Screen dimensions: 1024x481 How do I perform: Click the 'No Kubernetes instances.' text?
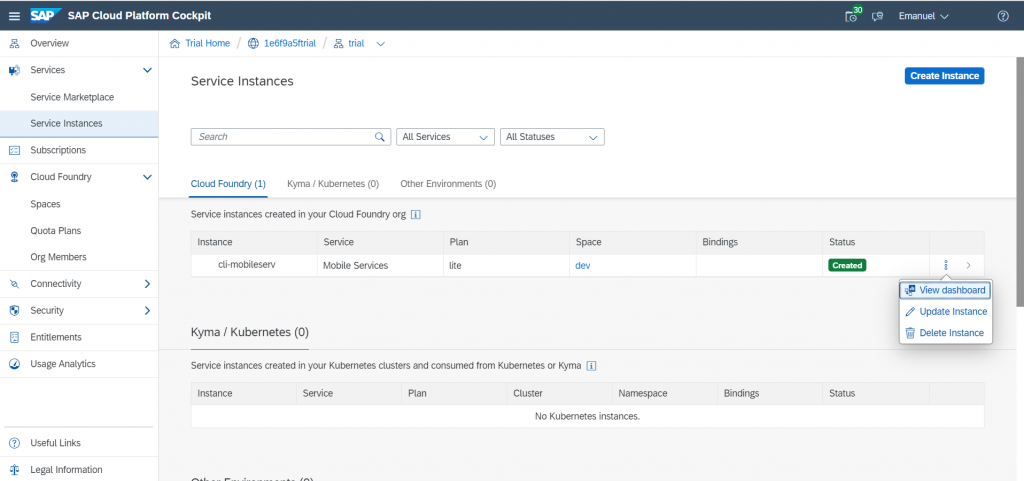click(587, 416)
